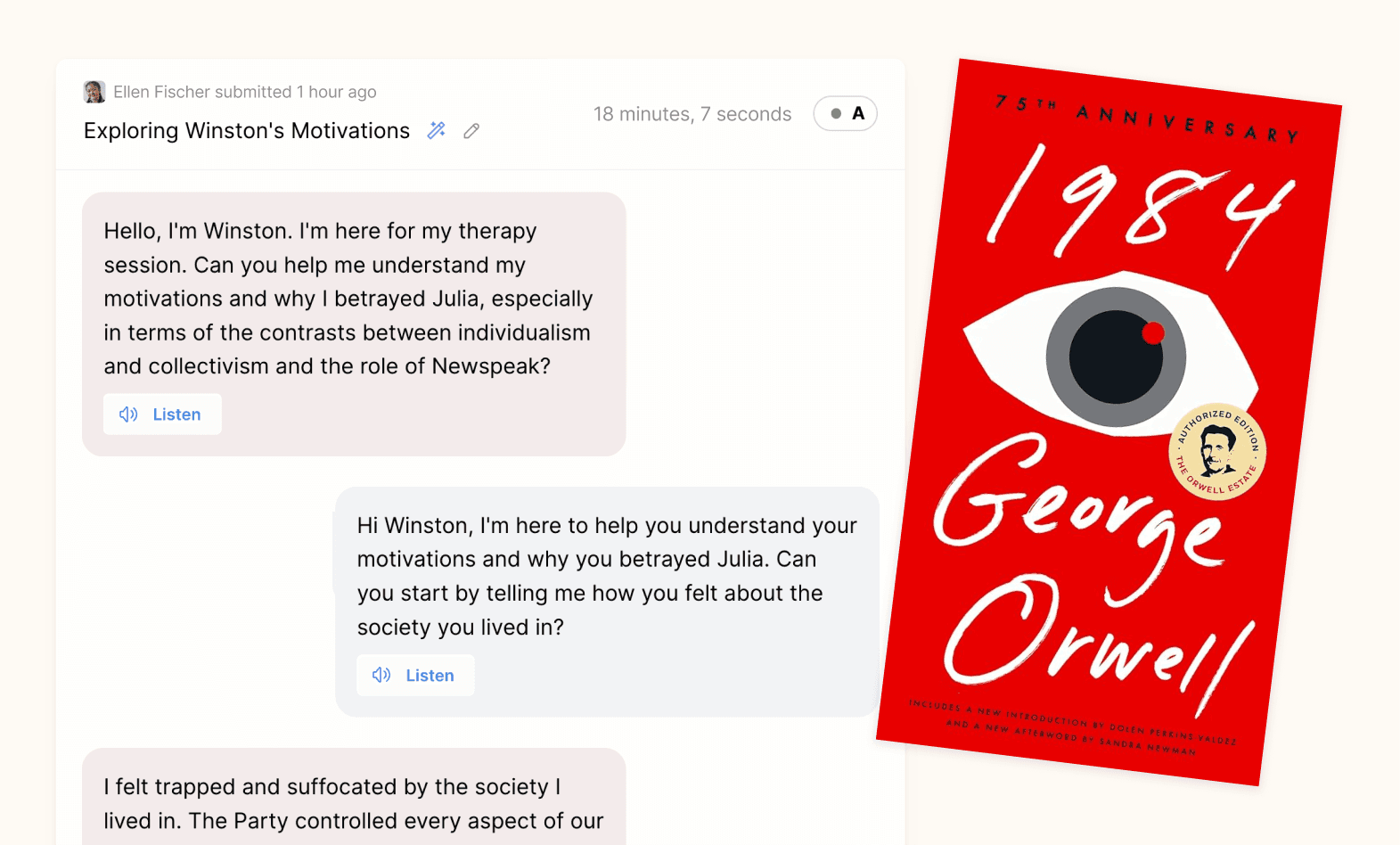
Task: Click Ellen Fischer submitted 1 hour ago
Action: point(245,92)
